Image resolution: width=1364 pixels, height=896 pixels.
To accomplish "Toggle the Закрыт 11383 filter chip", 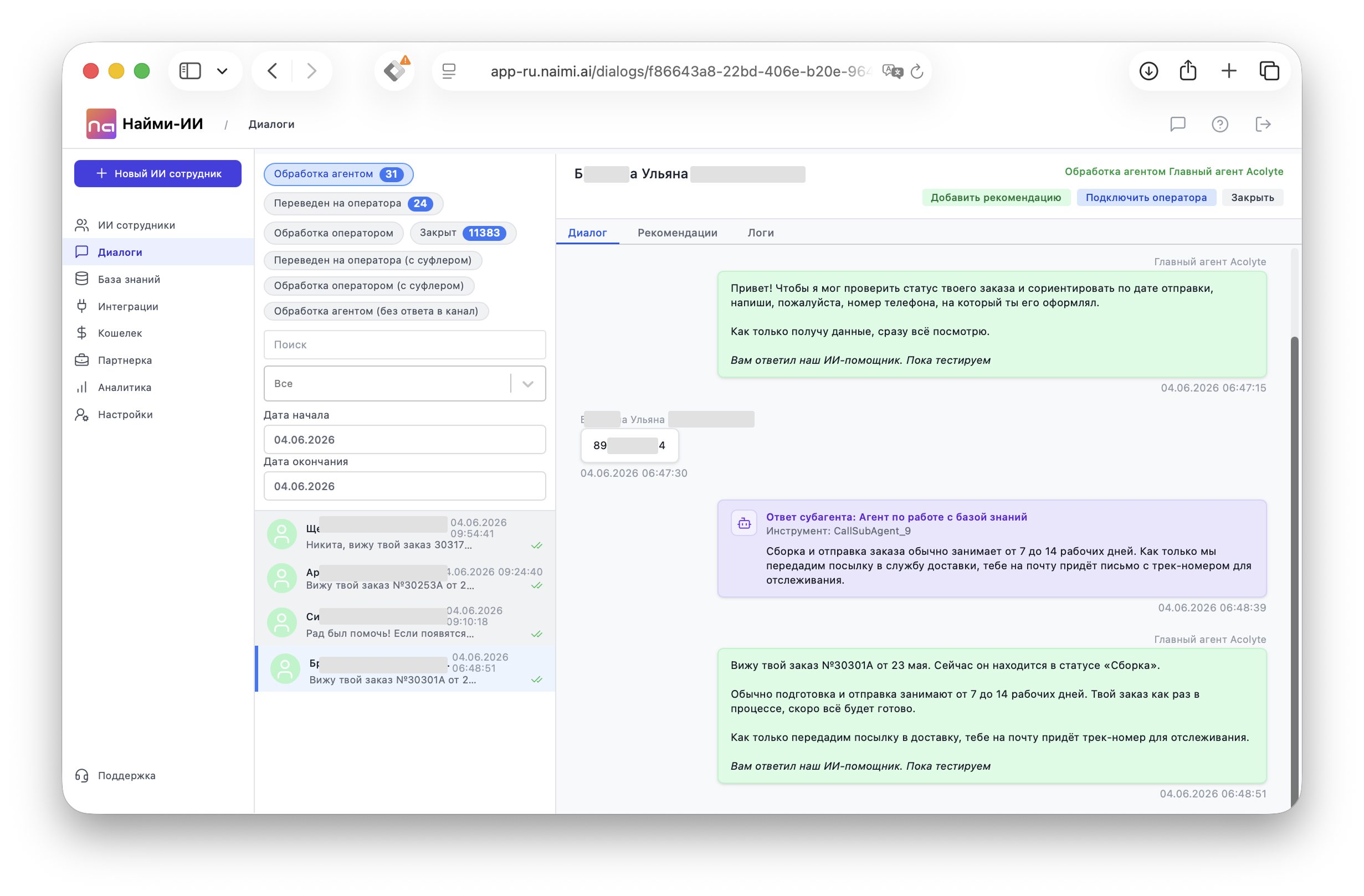I will click(463, 233).
